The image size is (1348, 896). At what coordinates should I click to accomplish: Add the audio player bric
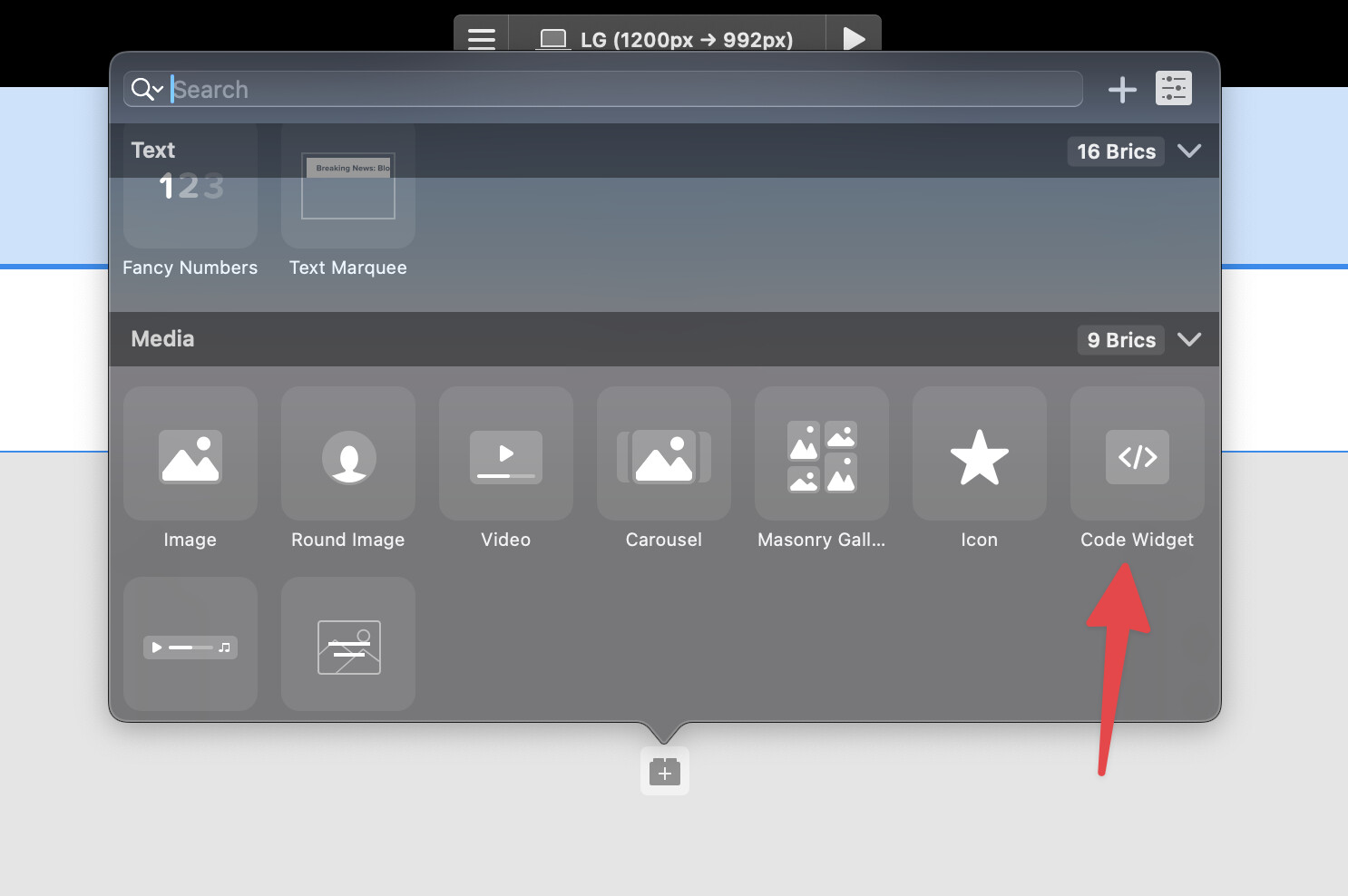point(190,645)
